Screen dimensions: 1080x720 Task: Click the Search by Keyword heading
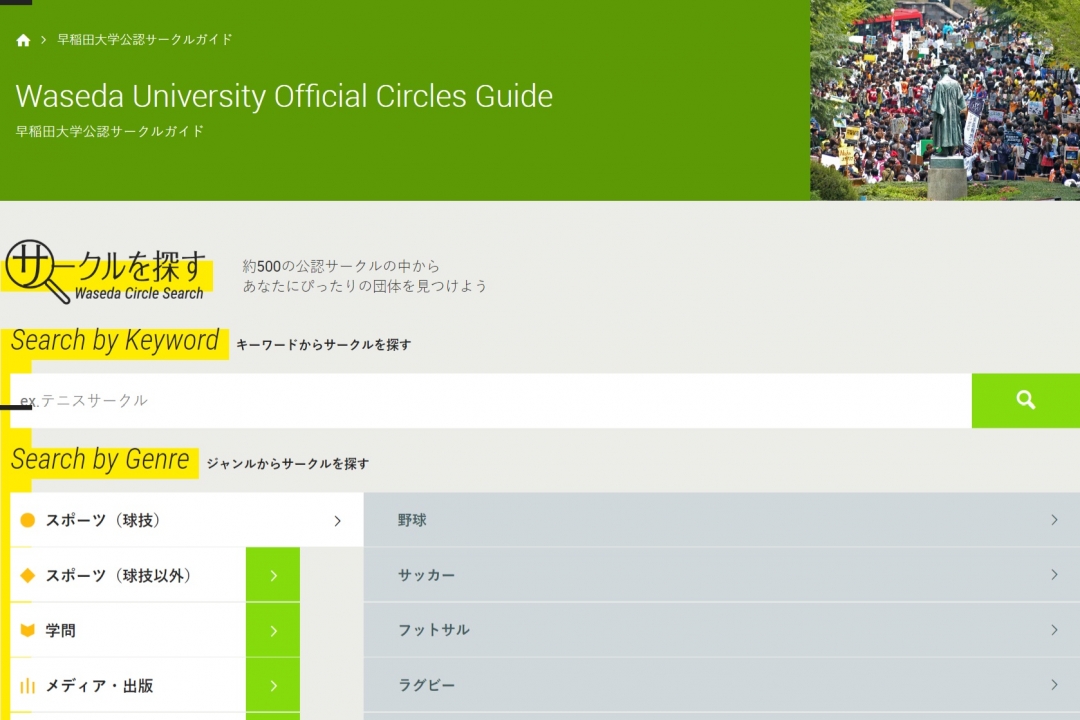[x=115, y=340]
